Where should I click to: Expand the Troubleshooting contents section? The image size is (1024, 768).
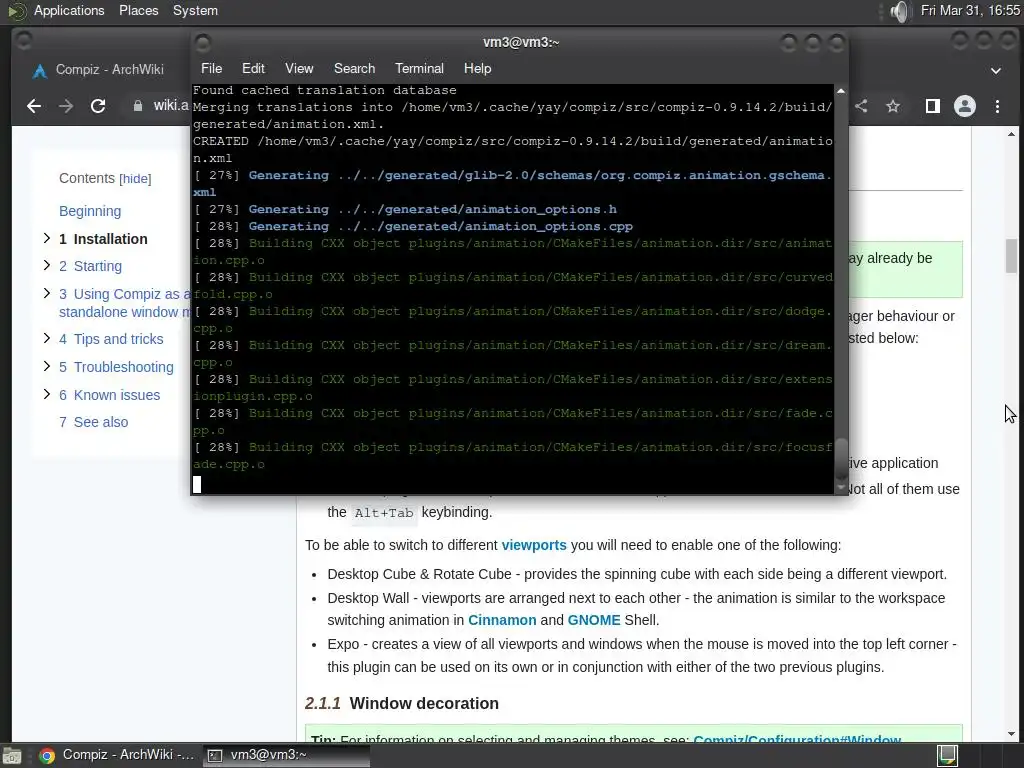pos(46,366)
